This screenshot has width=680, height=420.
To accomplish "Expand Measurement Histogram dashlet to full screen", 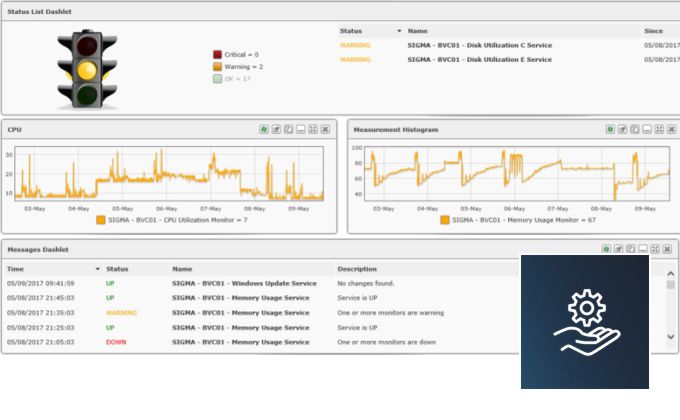I will (x=659, y=129).
